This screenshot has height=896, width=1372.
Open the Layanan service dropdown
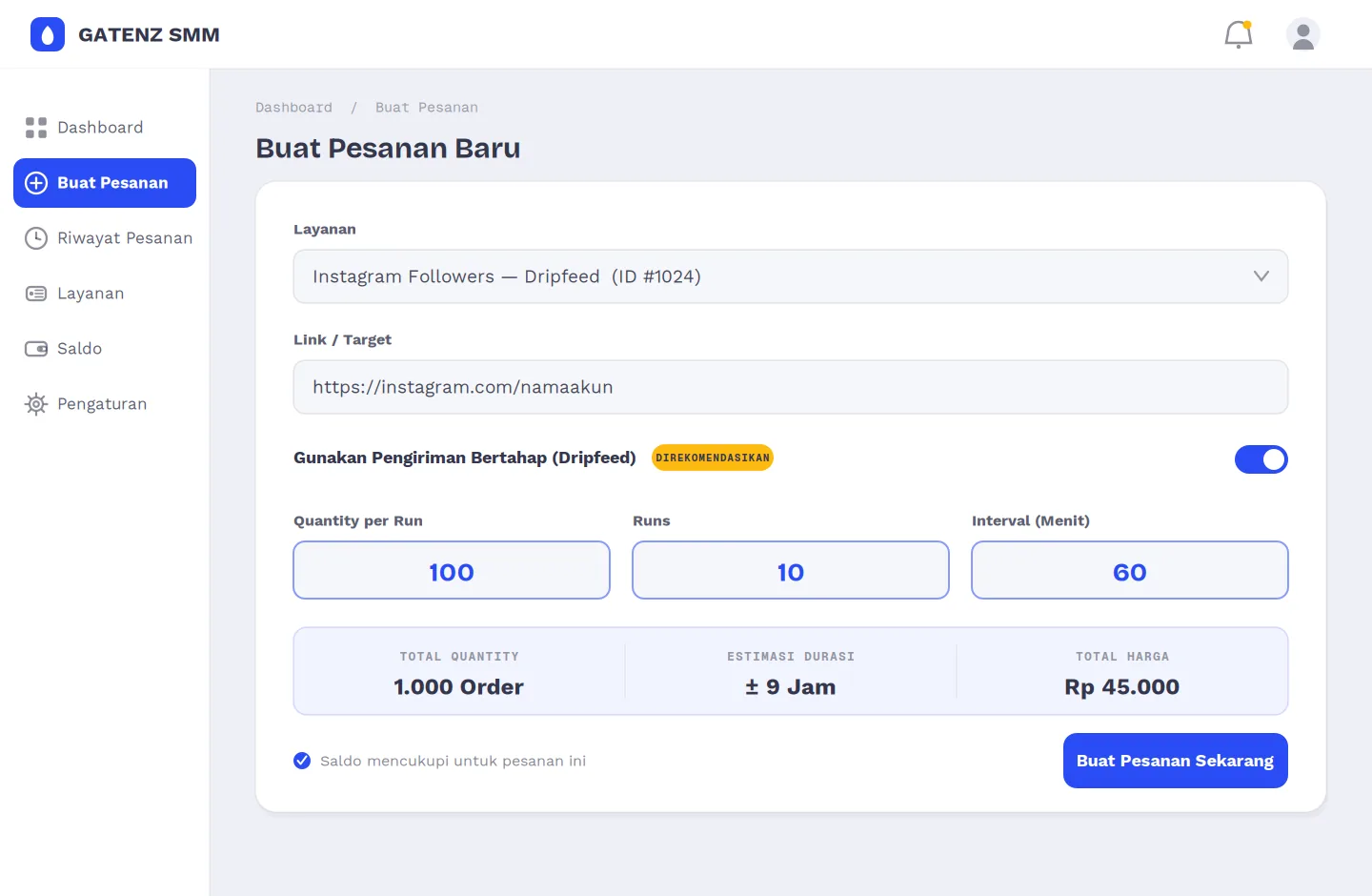[791, 276]
